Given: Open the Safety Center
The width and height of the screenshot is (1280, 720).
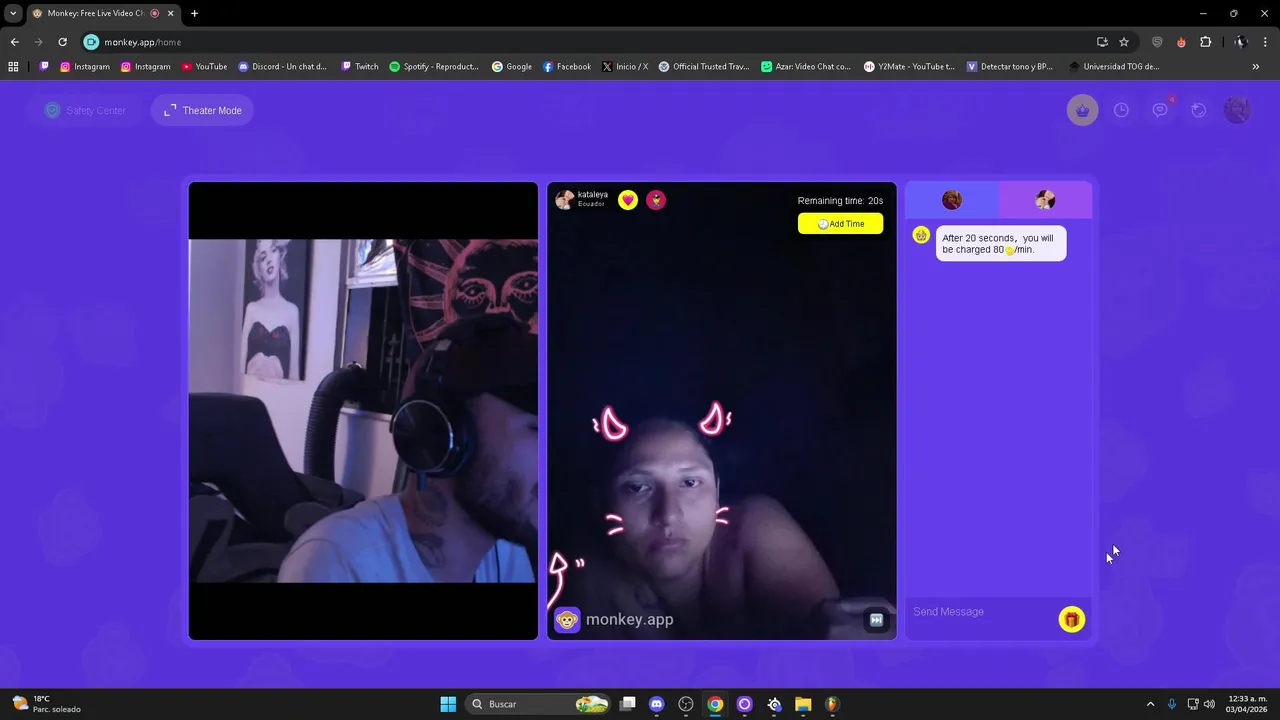Looking at the screenshot, I should tap(85, 111).
